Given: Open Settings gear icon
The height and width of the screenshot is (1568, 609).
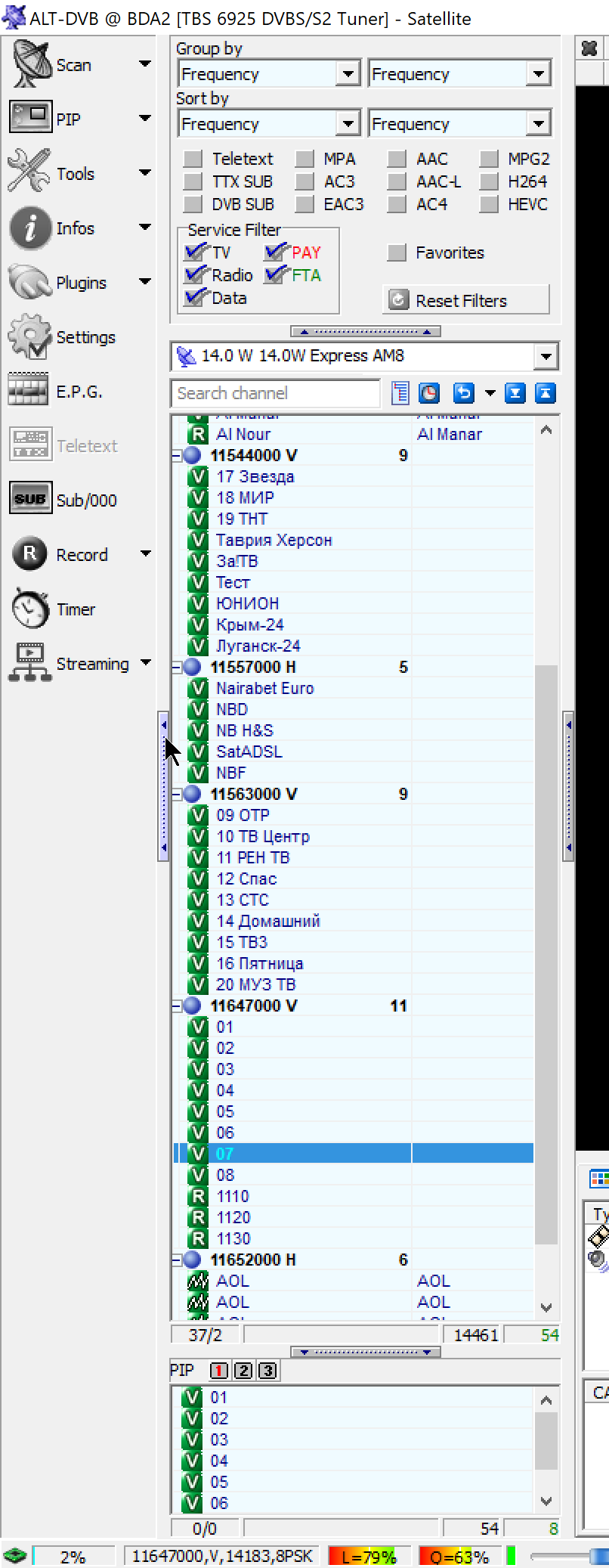Looking at the screenshot, I should pyautogui.click(x=30, y=336).
